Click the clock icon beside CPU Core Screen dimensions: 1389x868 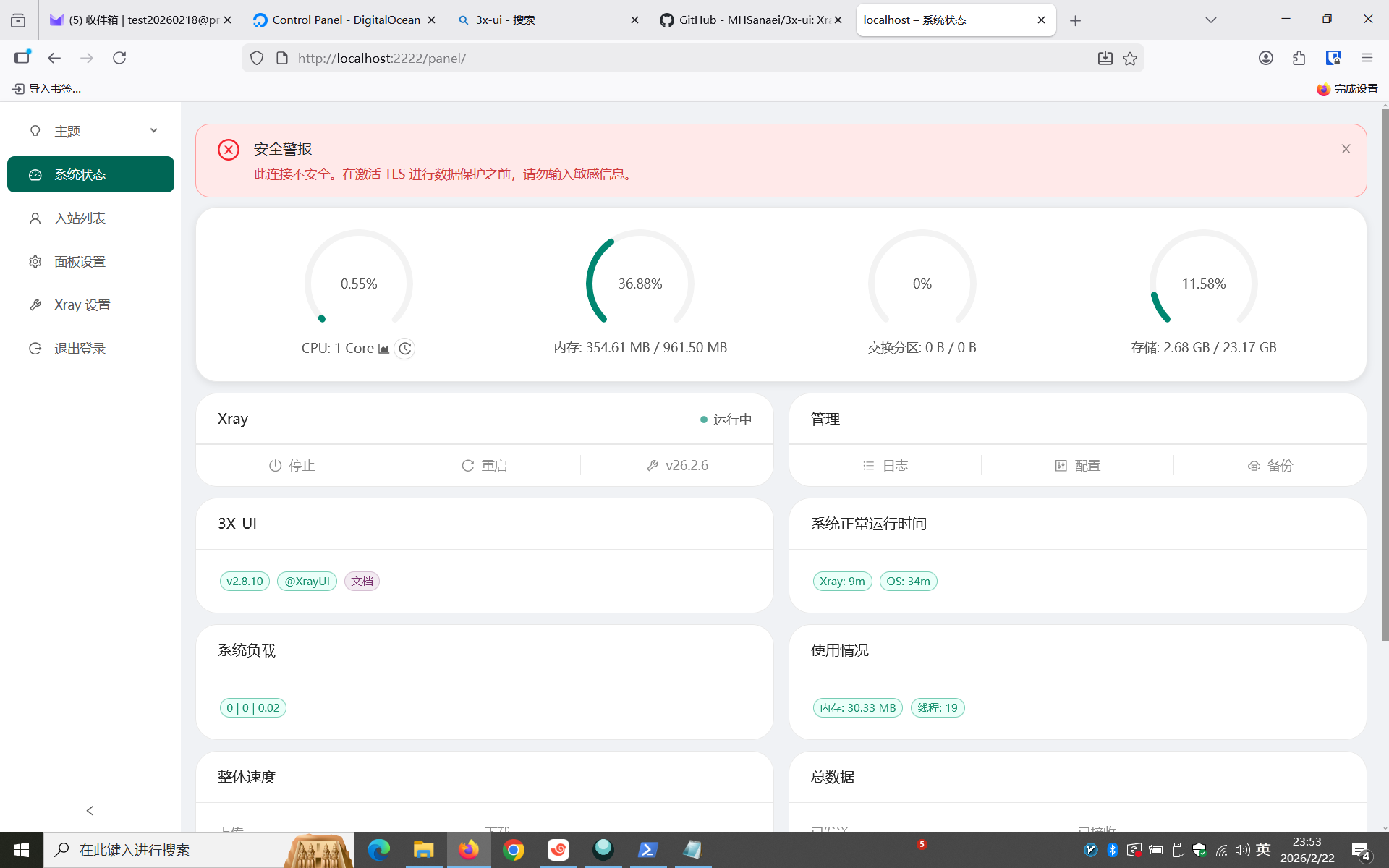click(x=405, y=349)
